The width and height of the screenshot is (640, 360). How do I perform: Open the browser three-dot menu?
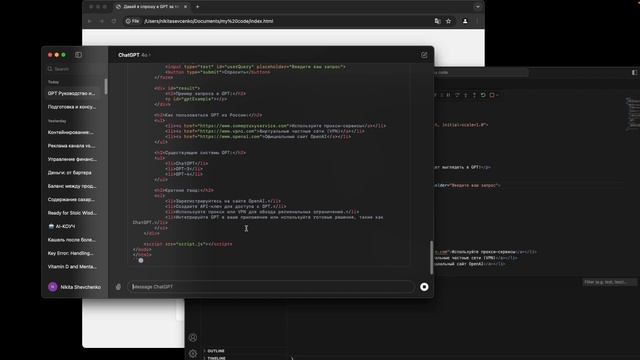477,21
